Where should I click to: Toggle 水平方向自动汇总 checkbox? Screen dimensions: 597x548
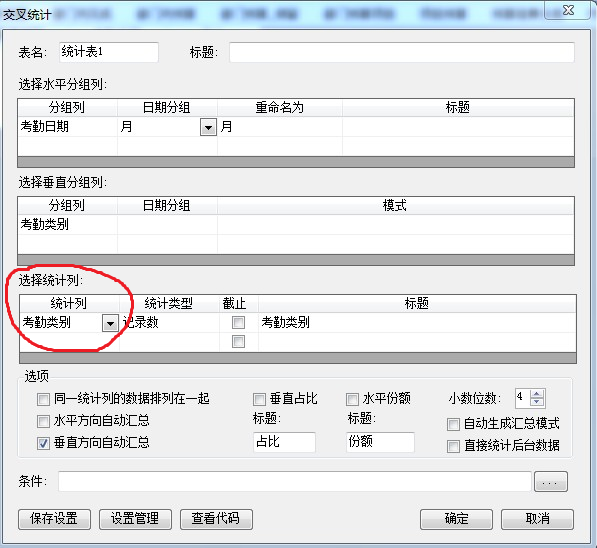point(43,421)
